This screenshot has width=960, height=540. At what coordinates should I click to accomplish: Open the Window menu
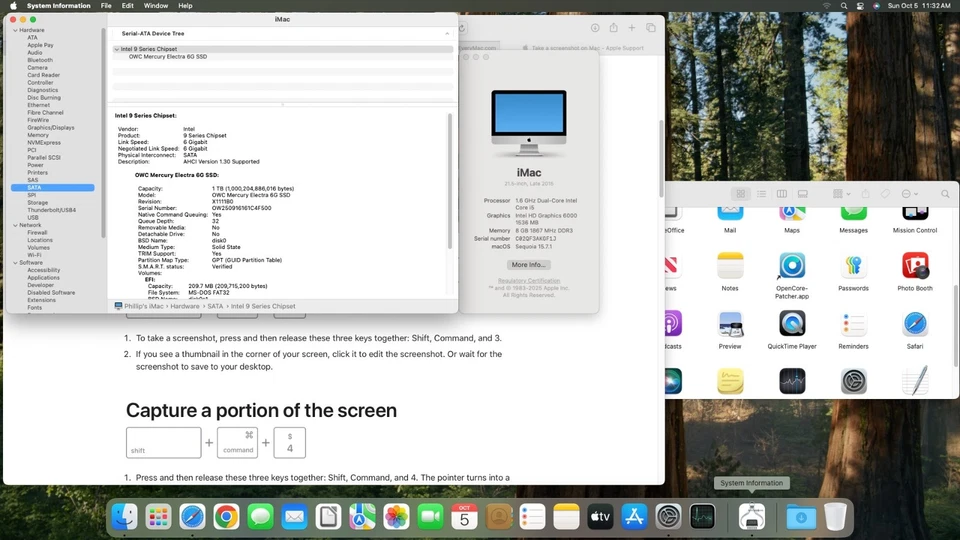point(156,6)
